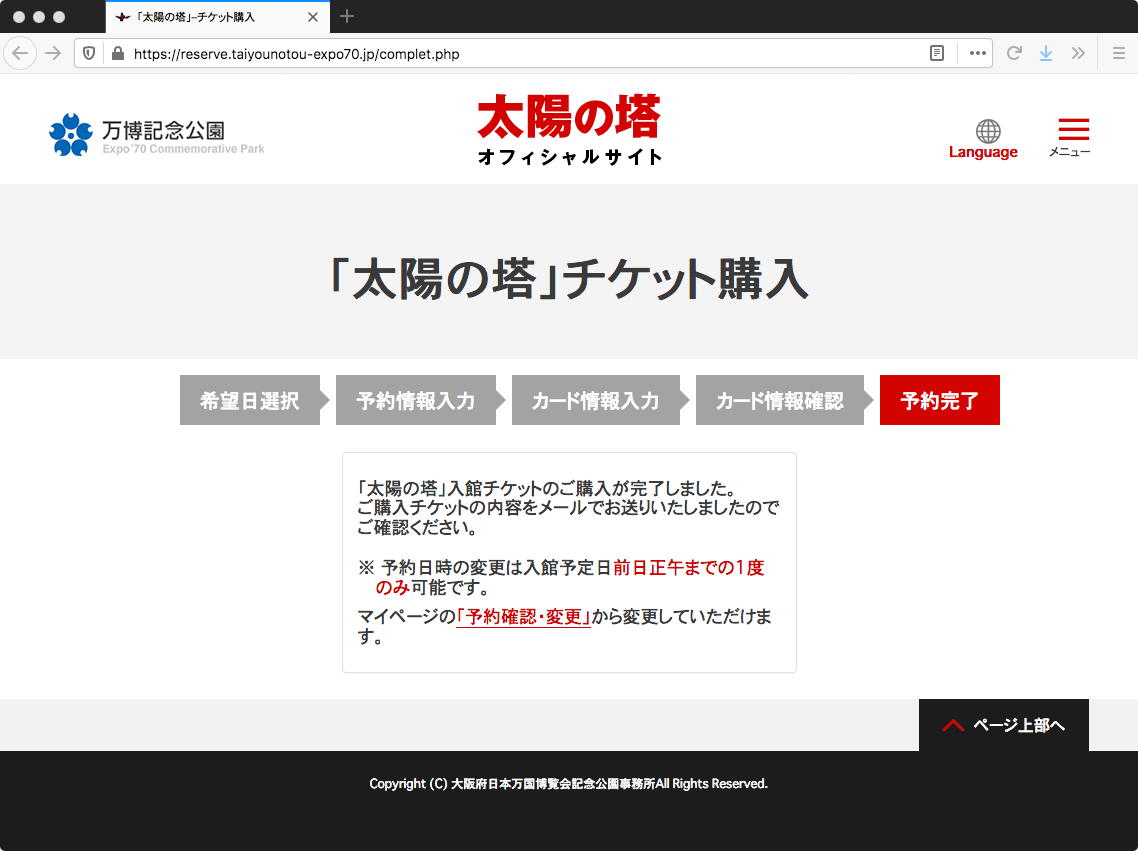Go forward with the browser forward arrow
Viewport: 1138px width, 851px height.
click(x=53, y=53)
